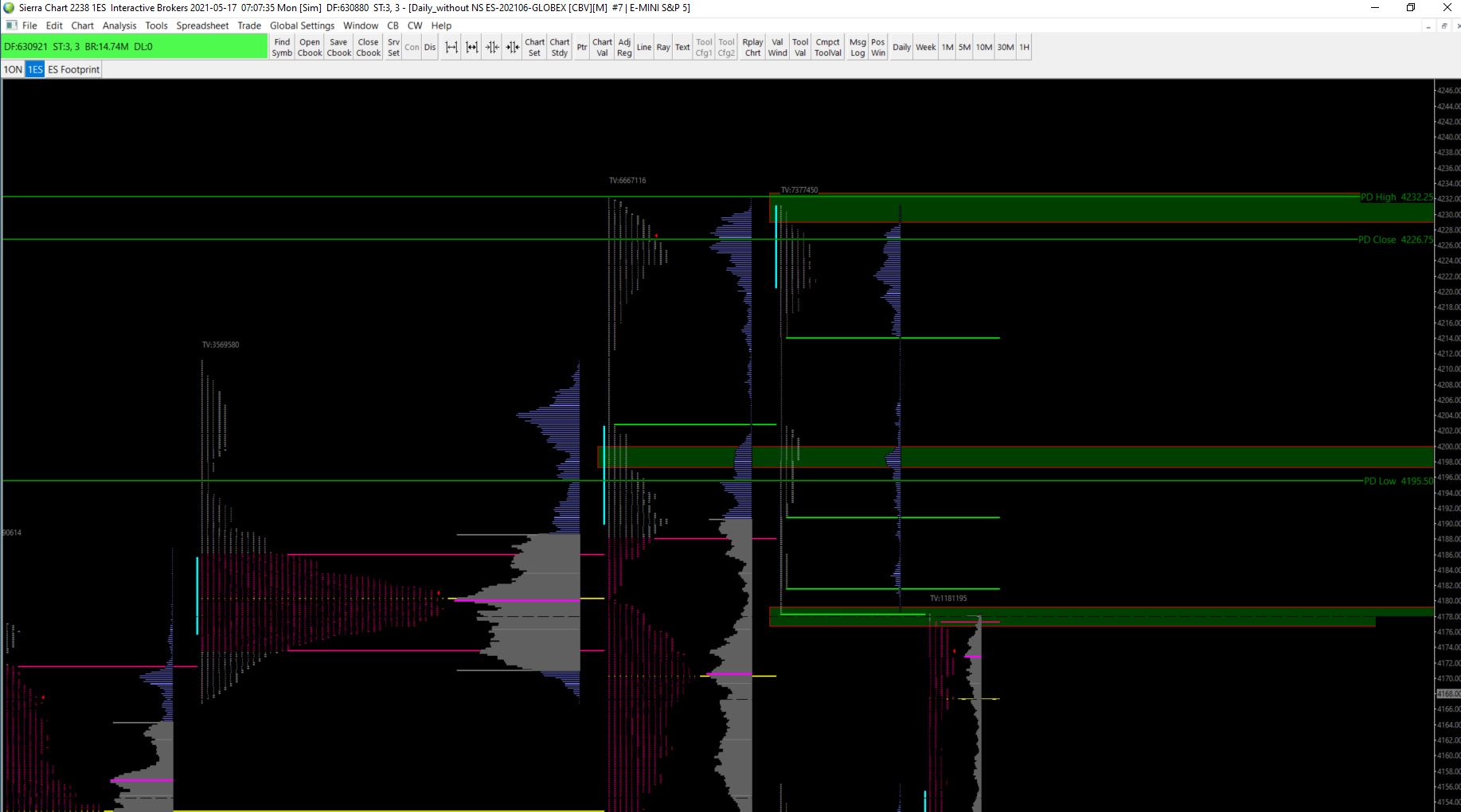Image resolution: width=1461 pixels, height=812 pixels.
Task: Set the chart to 10M timeframe
Action: click(984, 47)
